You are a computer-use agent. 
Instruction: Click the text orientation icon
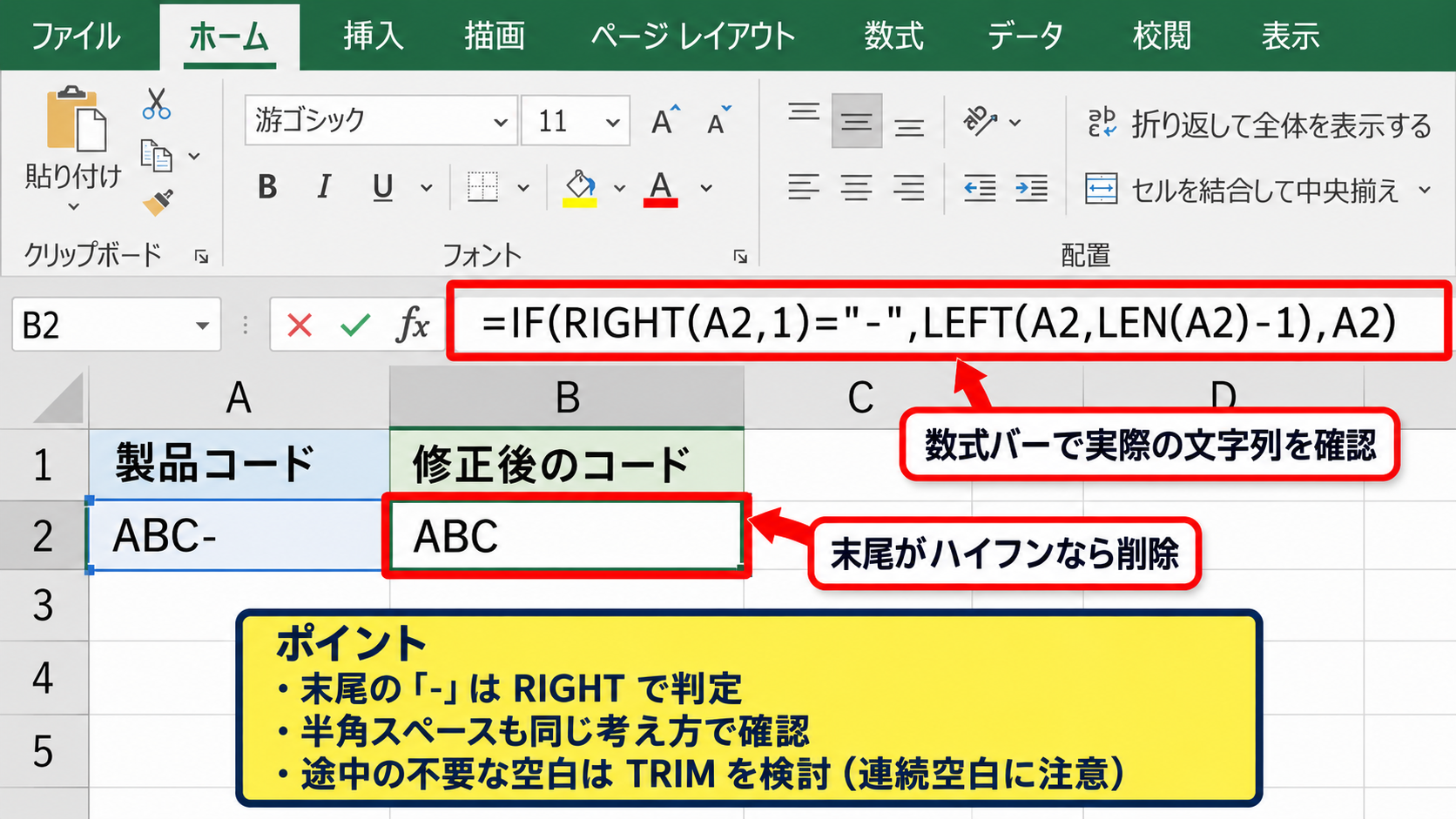click(x=981, y=121)
